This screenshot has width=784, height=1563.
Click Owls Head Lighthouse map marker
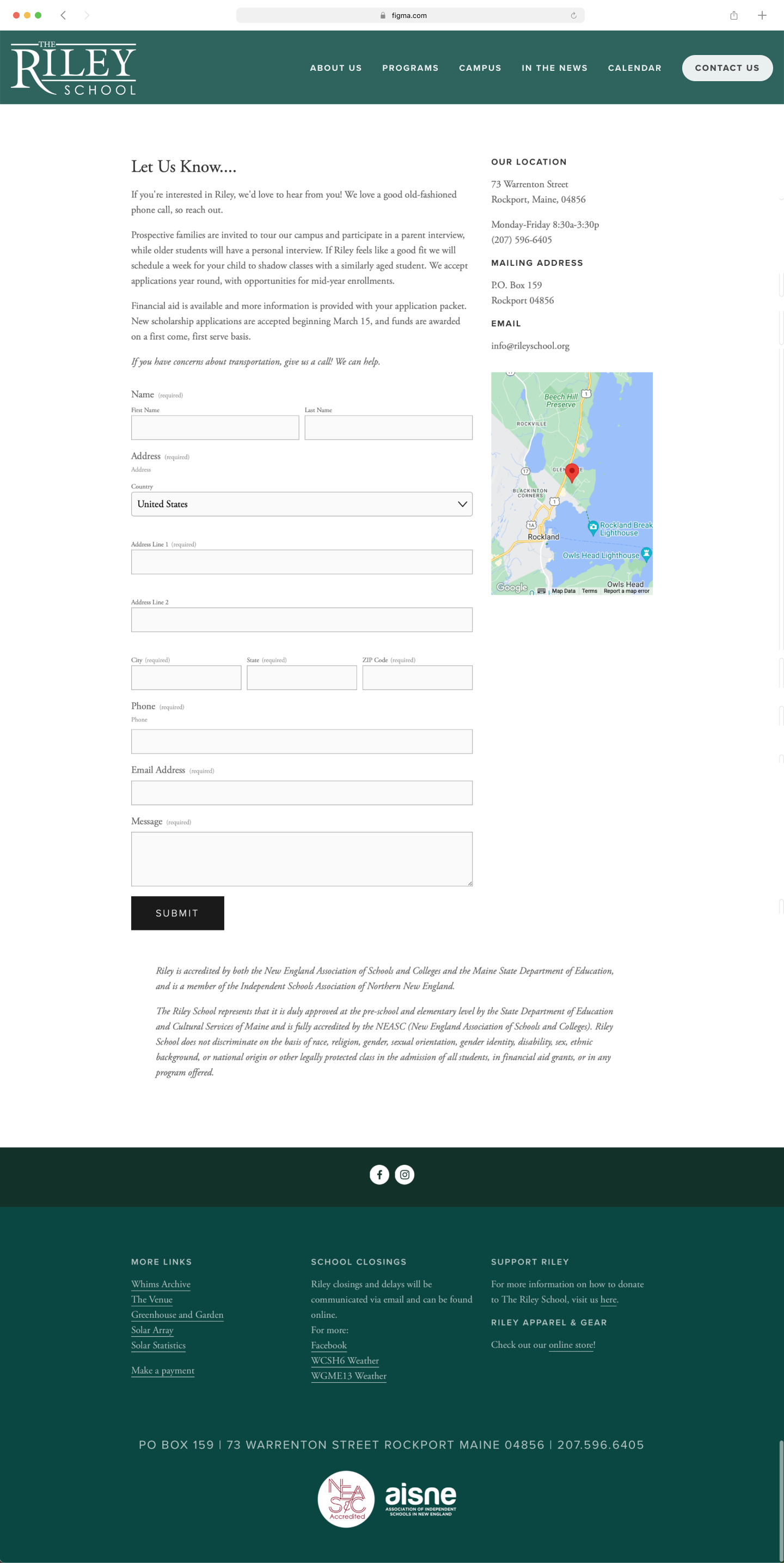(x=646, y=555)
